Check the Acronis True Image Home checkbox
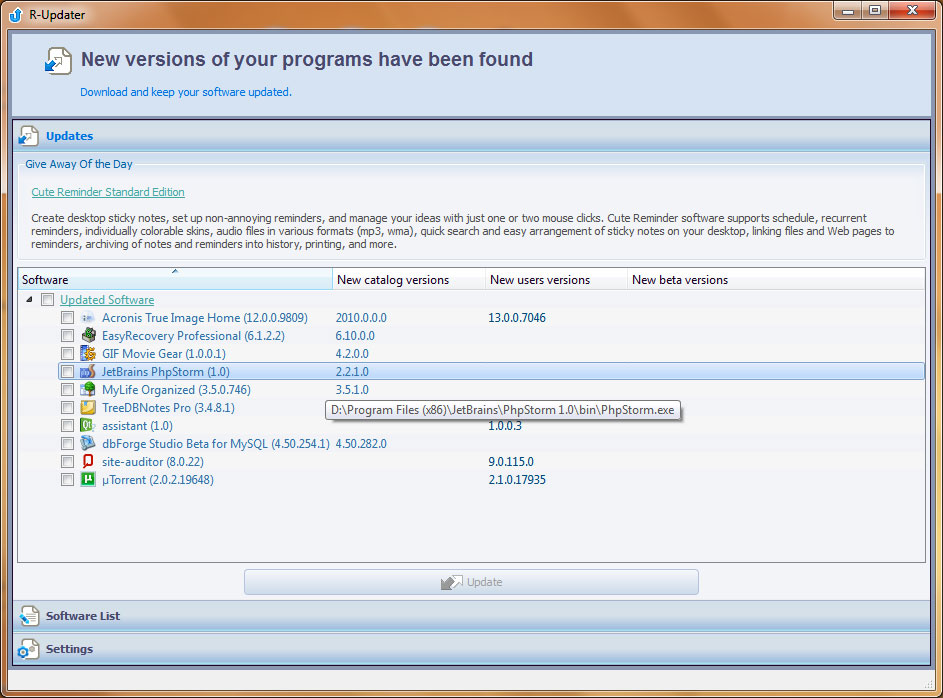This screenshot has height=698, width=943. (x=67, y=317)
